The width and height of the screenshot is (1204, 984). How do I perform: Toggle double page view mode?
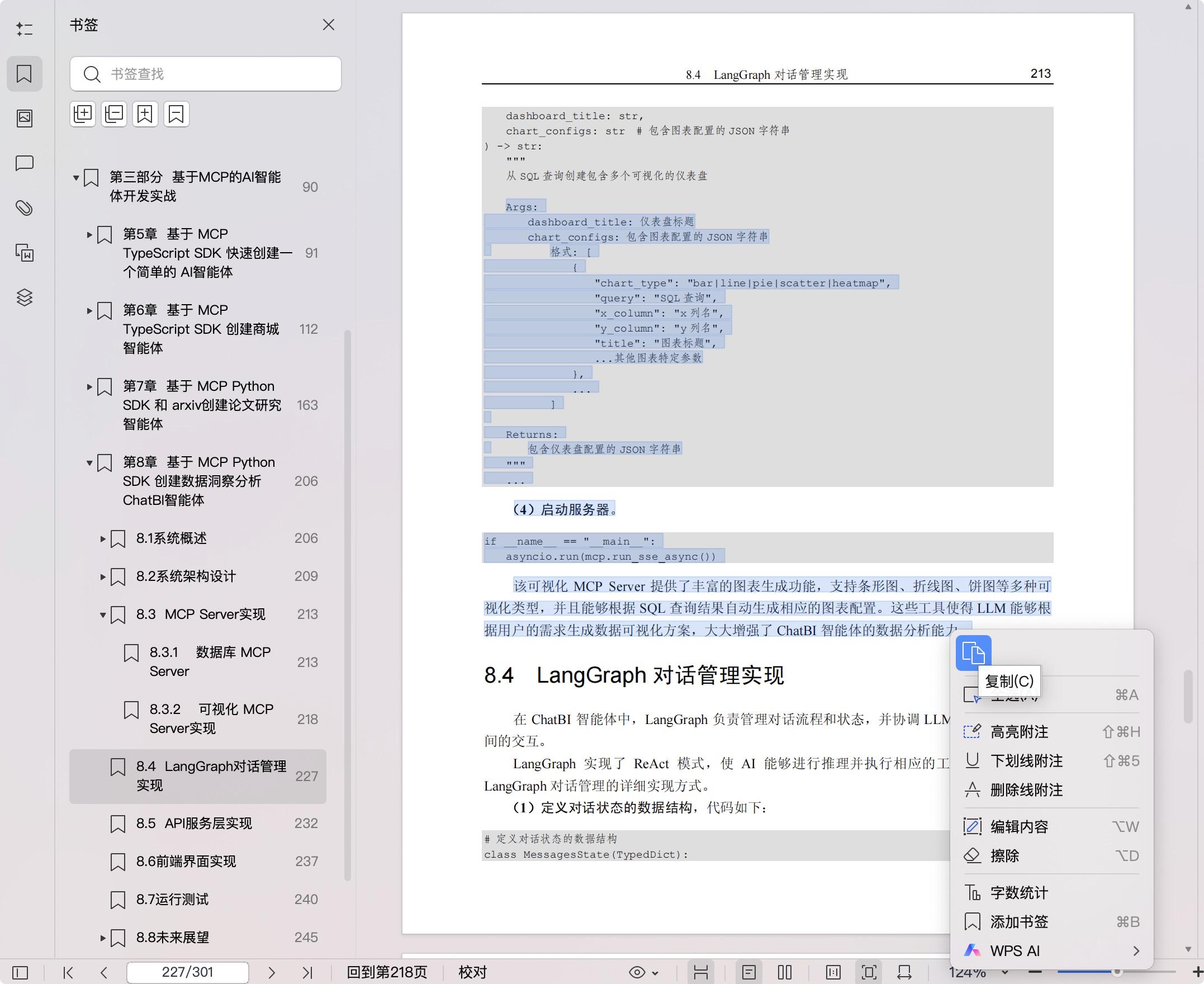[785, 973]
